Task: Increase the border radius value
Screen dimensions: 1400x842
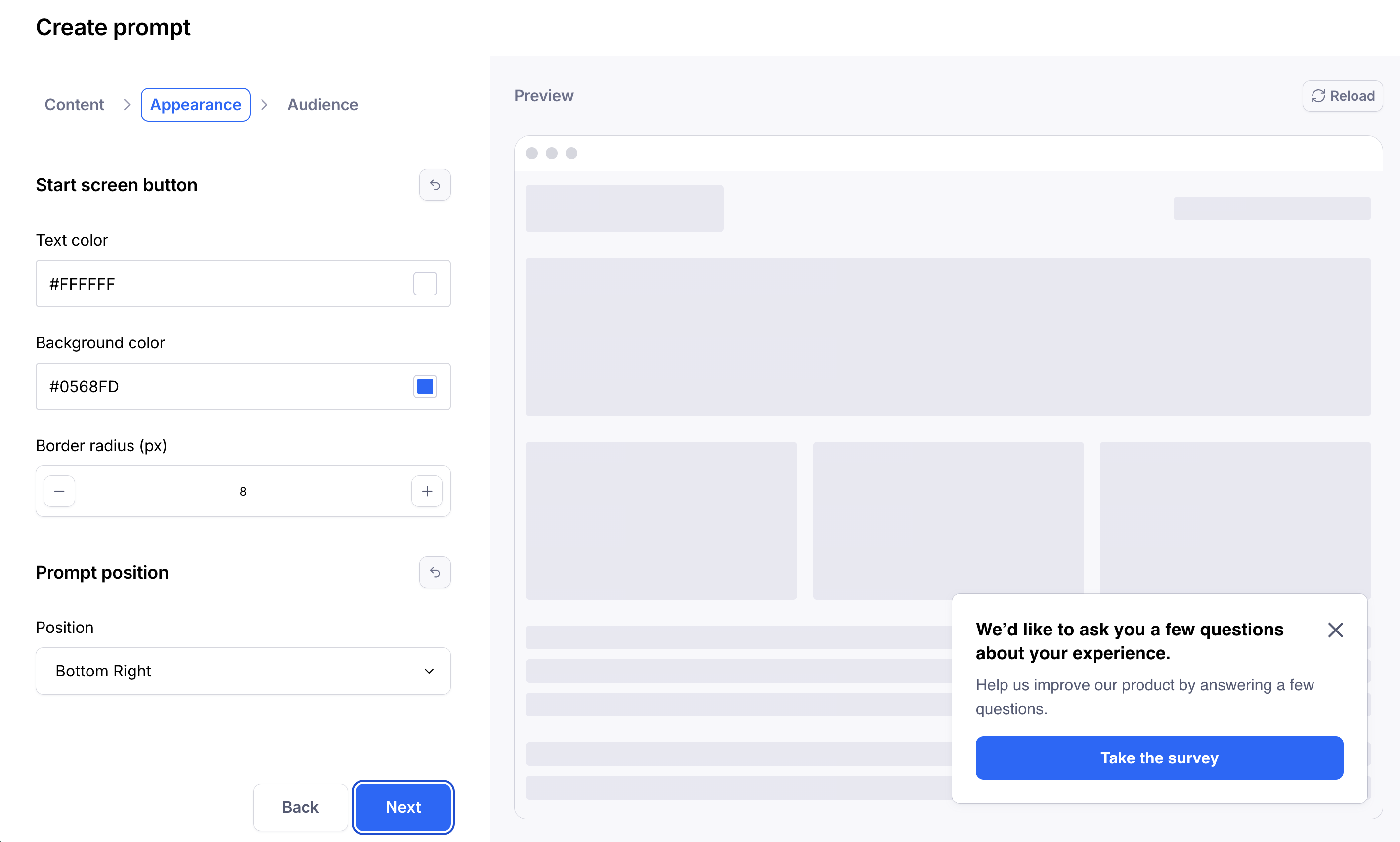Action: point(427,491)
